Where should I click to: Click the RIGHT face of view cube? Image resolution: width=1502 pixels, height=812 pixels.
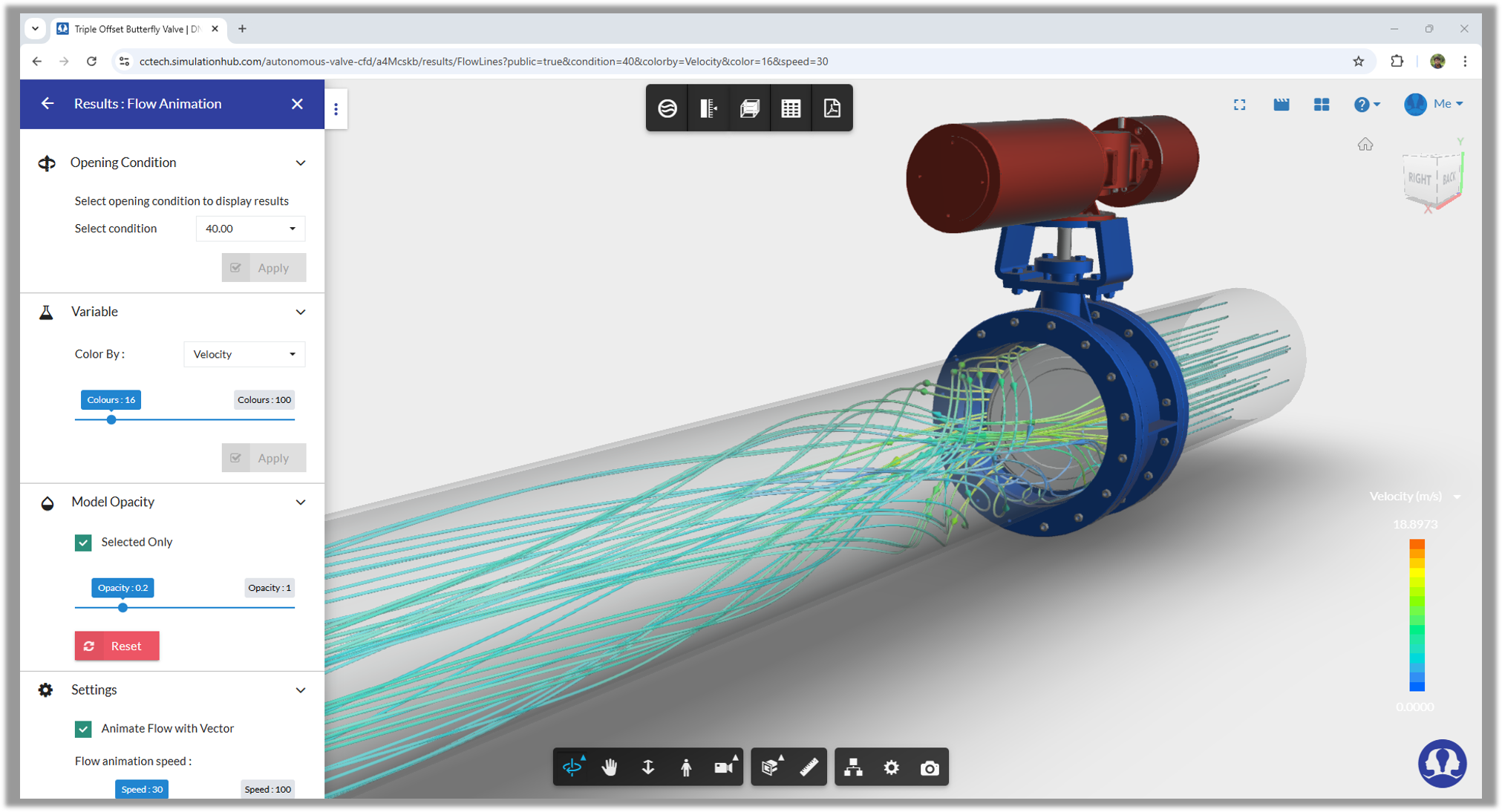1418,179
